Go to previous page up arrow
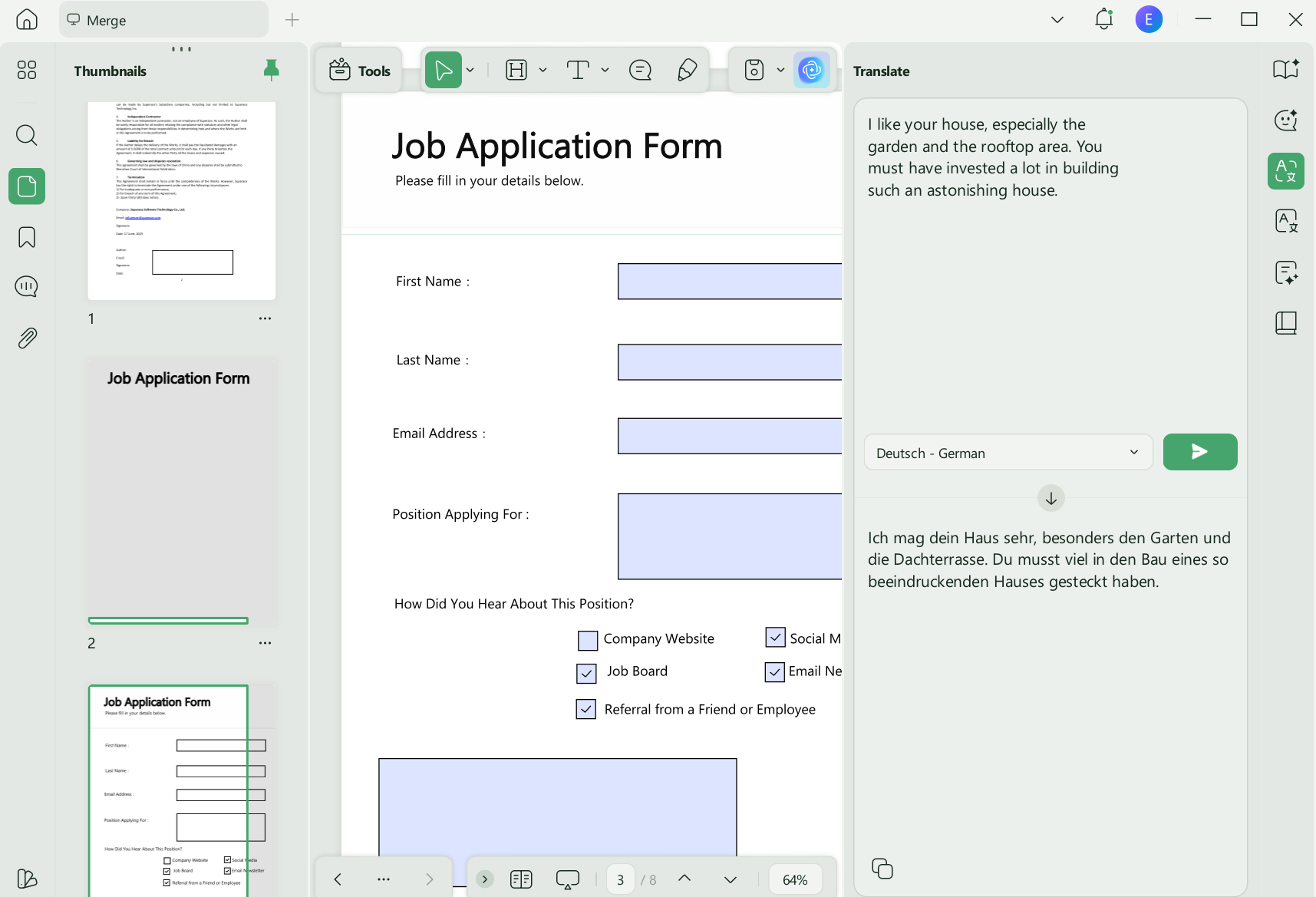Image resolution: width=1316 pixels, height=897 pixels. [x=684, y=879]
